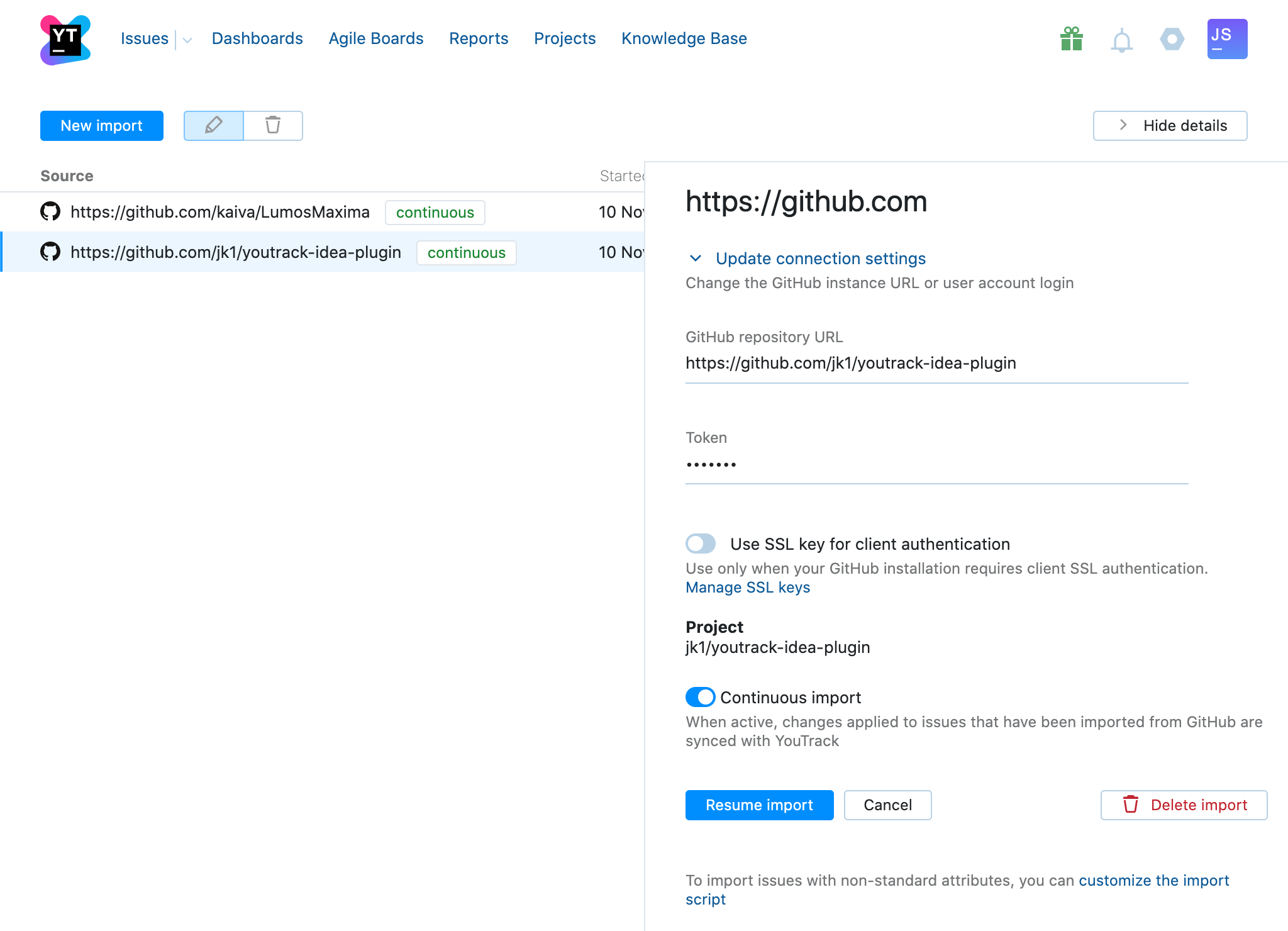1288x931 pixels.
Task: Click the pencil edit import icon
Action: [214, 126]
